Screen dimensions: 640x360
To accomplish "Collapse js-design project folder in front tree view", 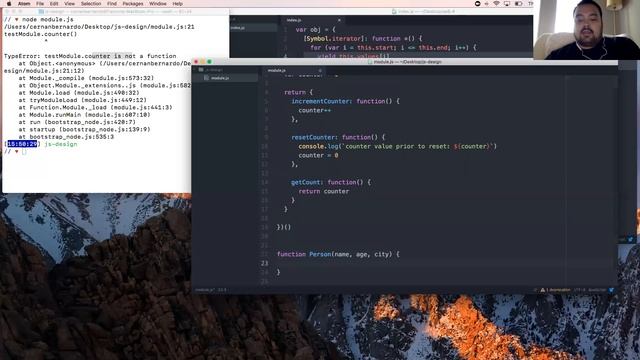I will 211,70.
